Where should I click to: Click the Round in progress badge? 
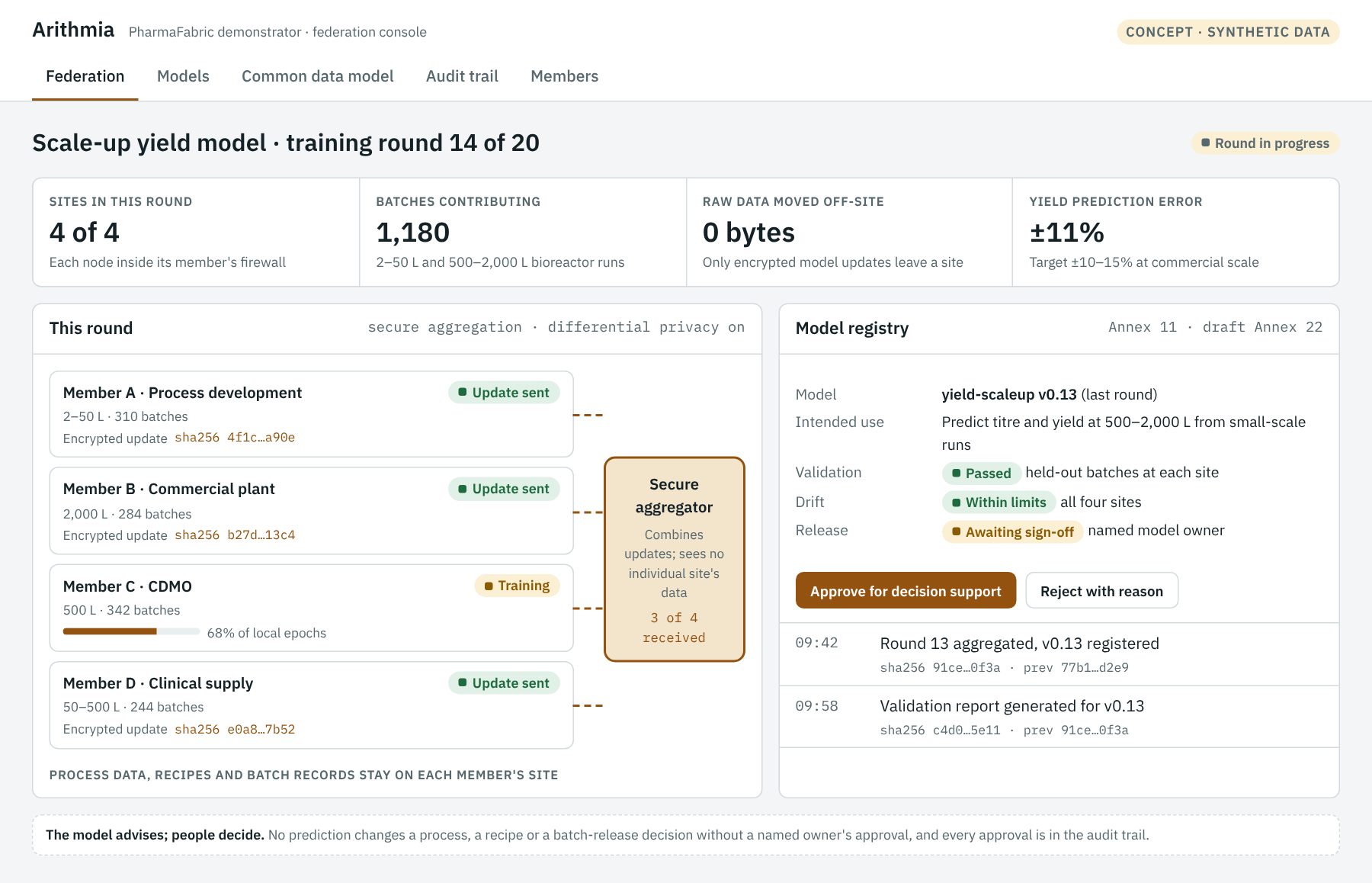click(1265, 143)
